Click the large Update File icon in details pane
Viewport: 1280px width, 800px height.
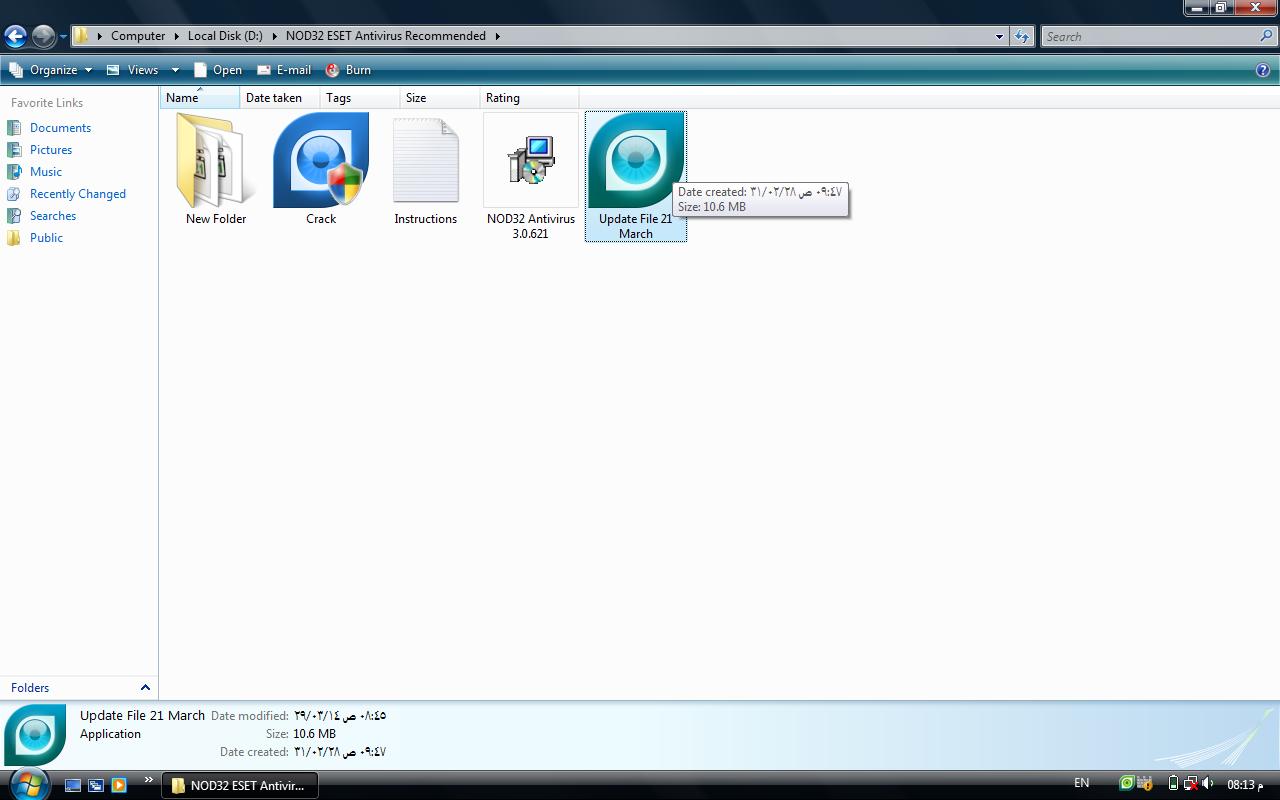[35, 735]
